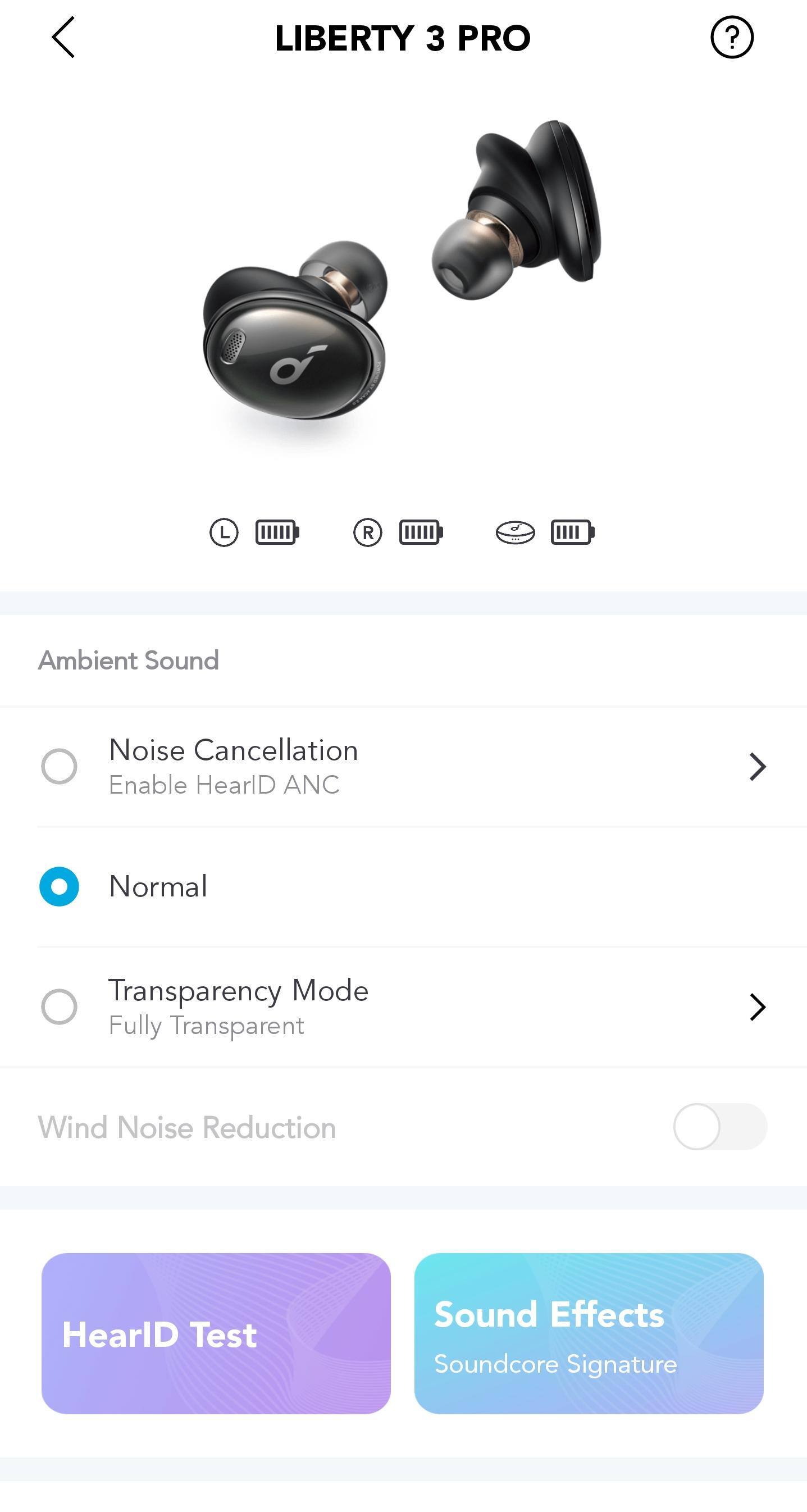Tap the Enable HearID ANC subtitle

coord(224,785)
